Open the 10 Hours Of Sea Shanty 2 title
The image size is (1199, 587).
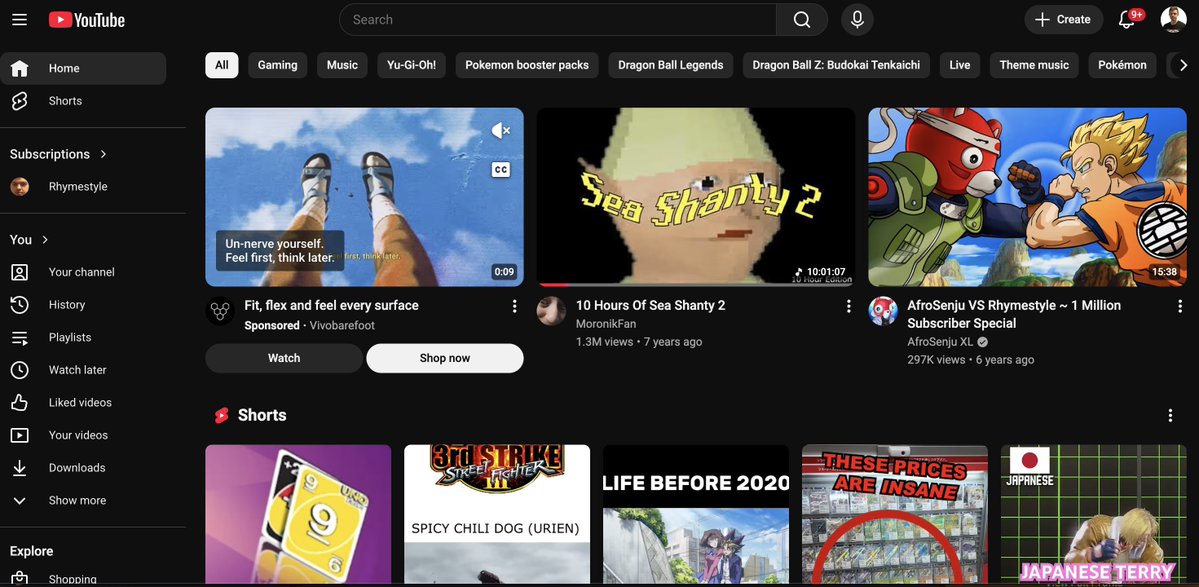coord(651,306)
